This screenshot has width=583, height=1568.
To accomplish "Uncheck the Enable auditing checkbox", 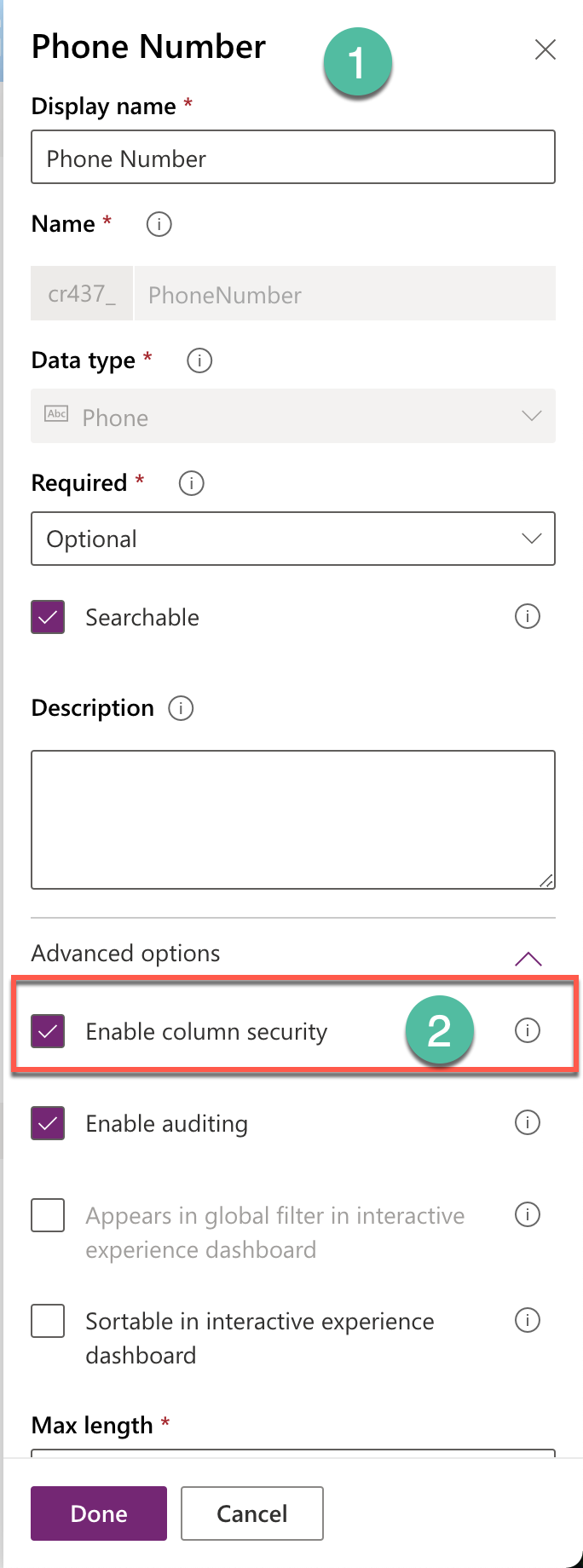I will 48,1123.
